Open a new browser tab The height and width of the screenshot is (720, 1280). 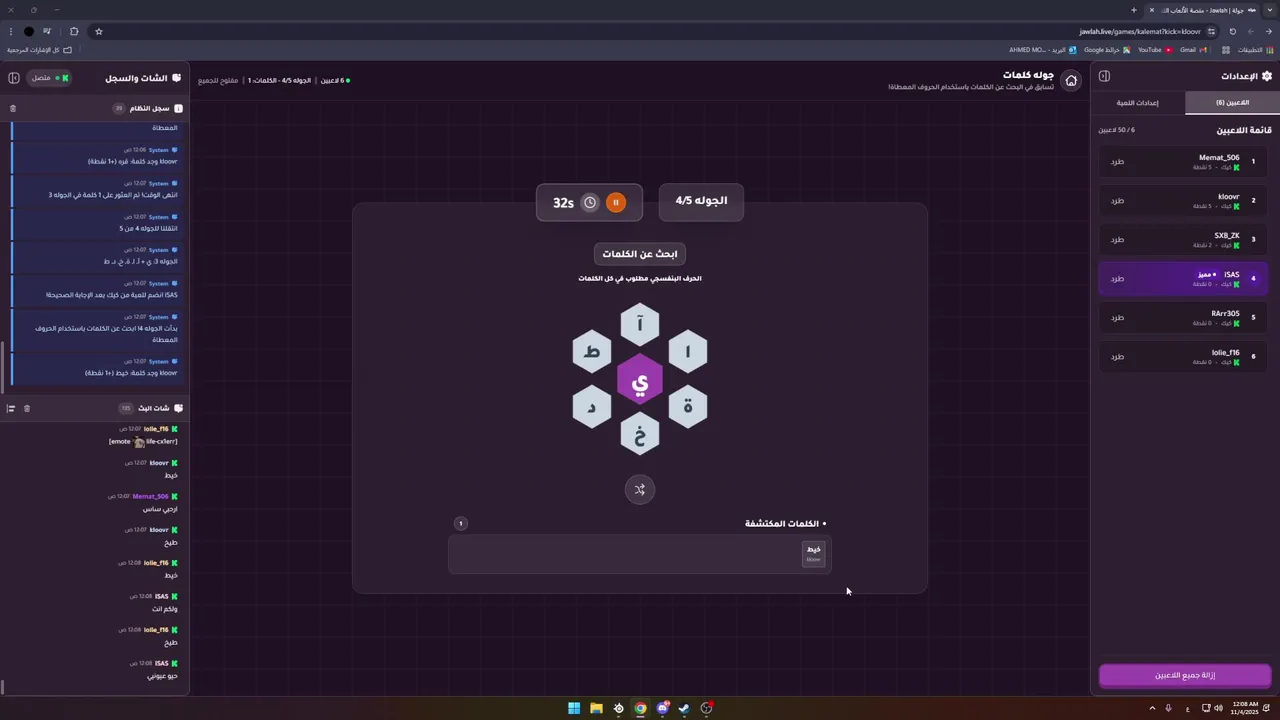(x=1134, y=10)
